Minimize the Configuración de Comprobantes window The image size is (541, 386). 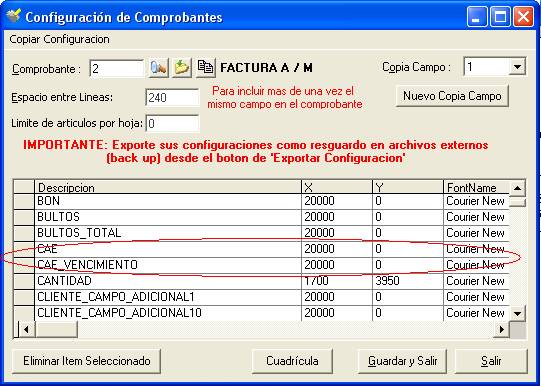476,17
